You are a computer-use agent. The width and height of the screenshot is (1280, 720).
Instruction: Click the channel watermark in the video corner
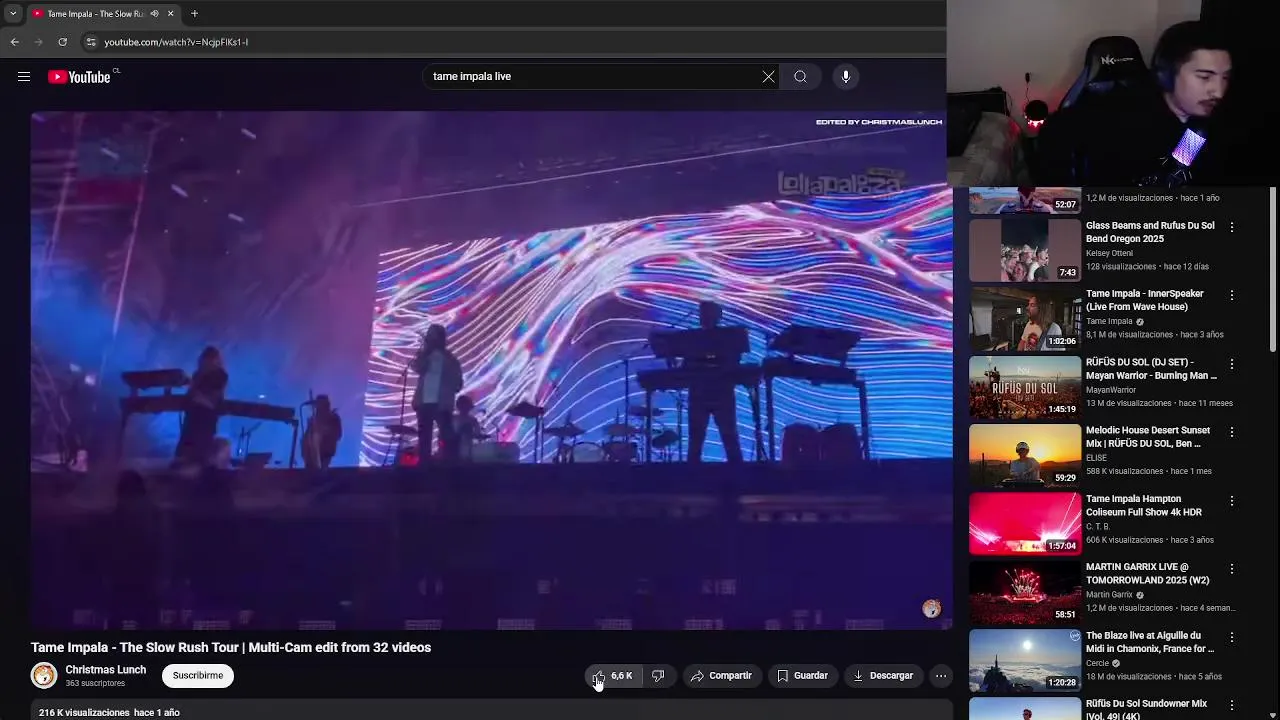click(931, 608)
